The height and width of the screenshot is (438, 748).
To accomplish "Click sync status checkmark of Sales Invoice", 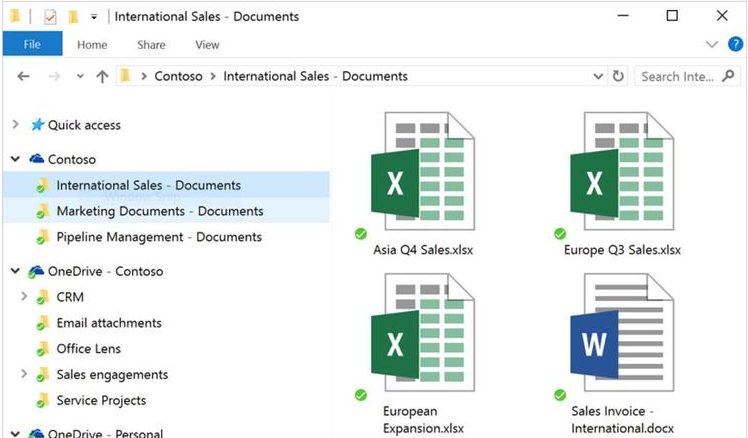I will tap(560, 395).
